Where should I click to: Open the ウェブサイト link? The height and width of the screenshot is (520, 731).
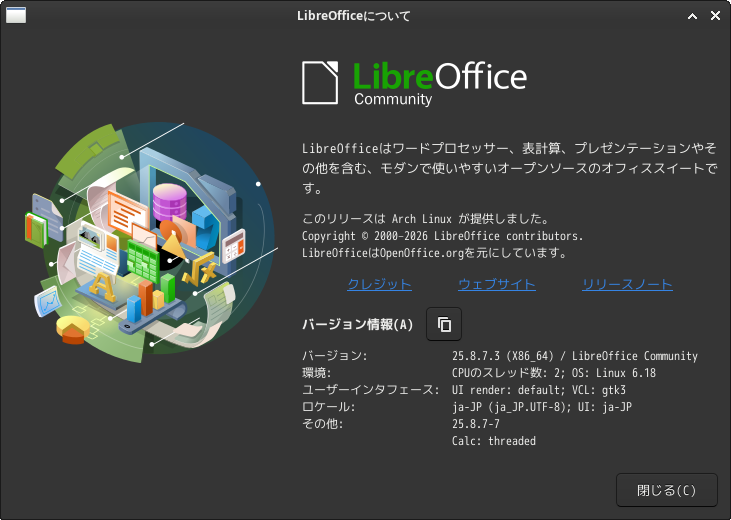[x=497, y=284]
